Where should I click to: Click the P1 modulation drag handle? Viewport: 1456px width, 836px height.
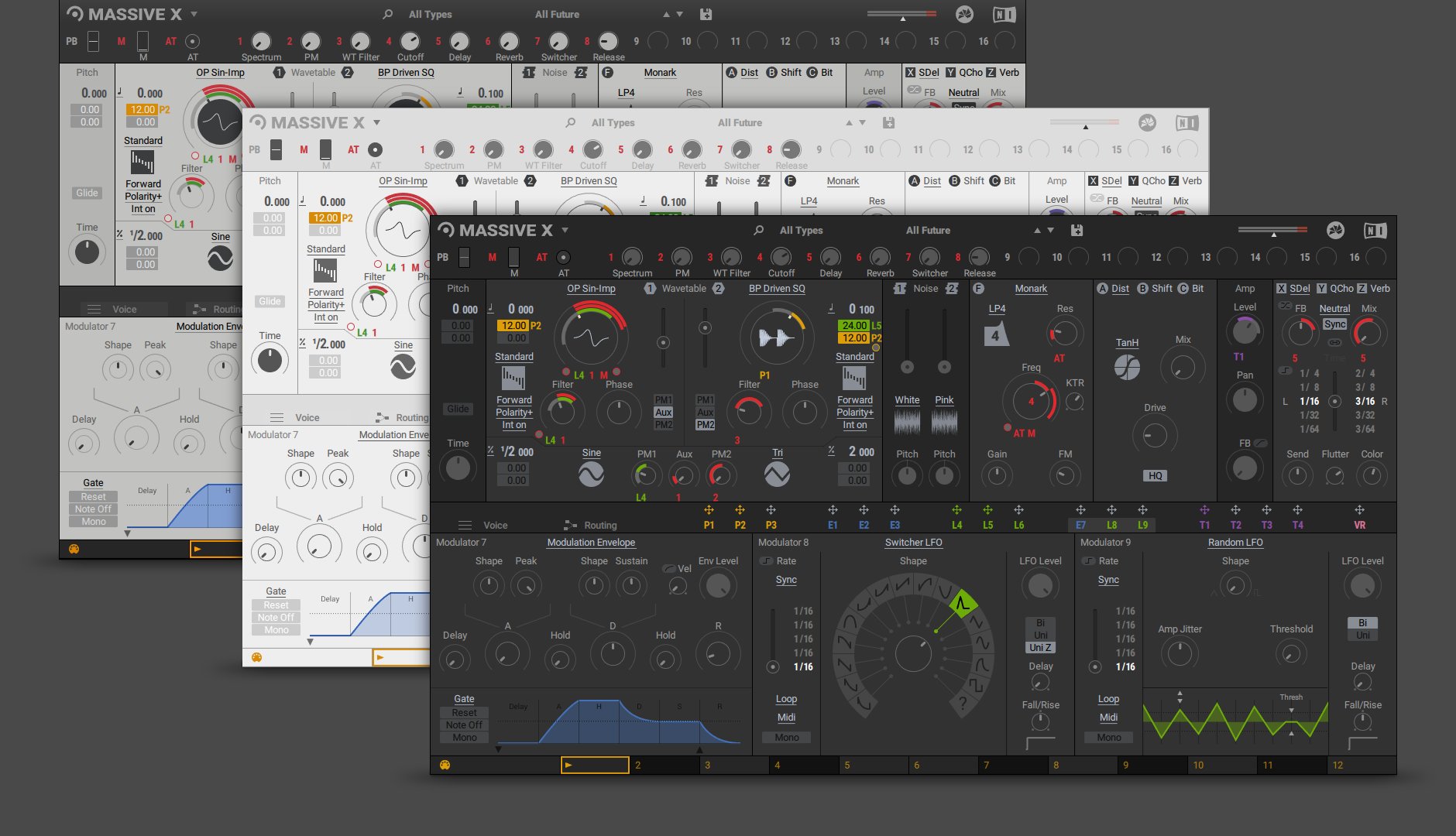(x=709, y=510)
